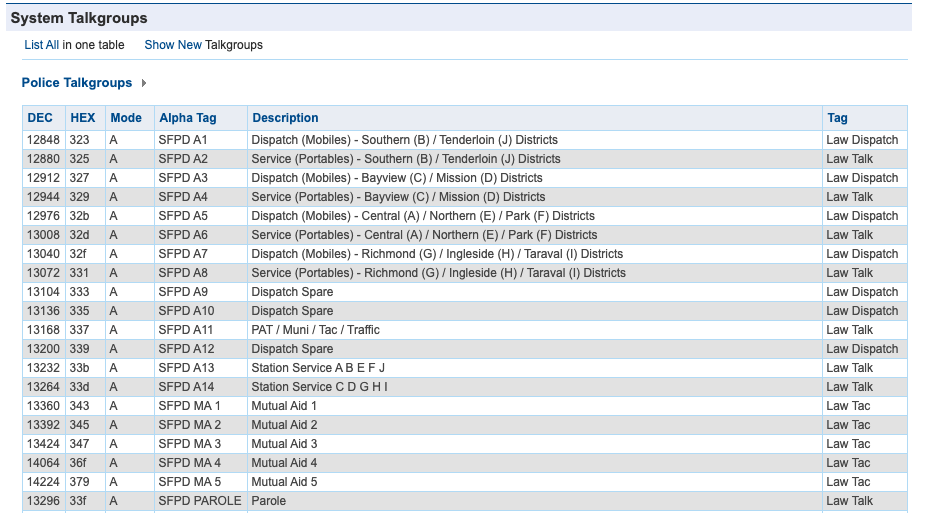This screenshot has height=513, width=926.
Task: Select description Mutual Aid 5
Action: [284, 482]
